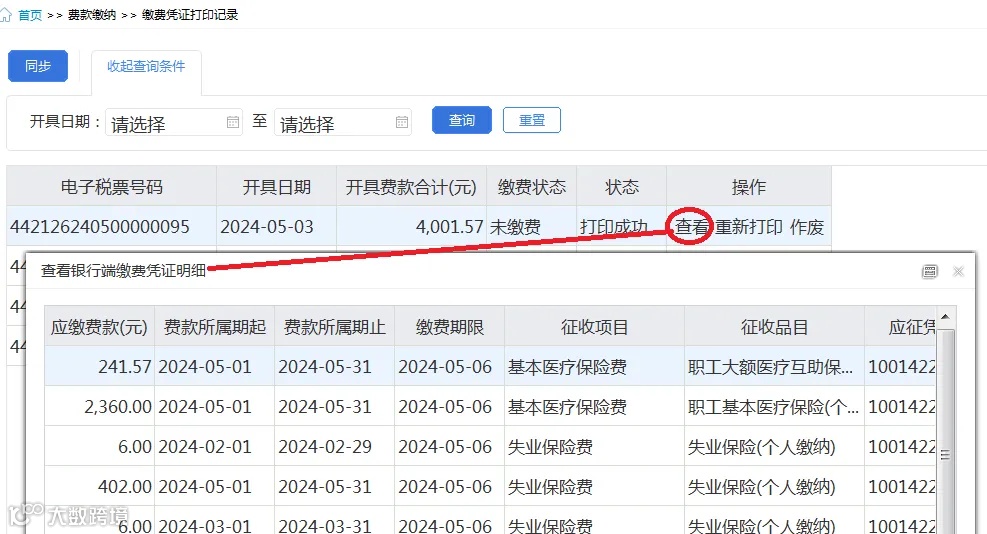Click the 费款缴纳 breadcrumb item
The image size is (987, 534).
point(92,14)
